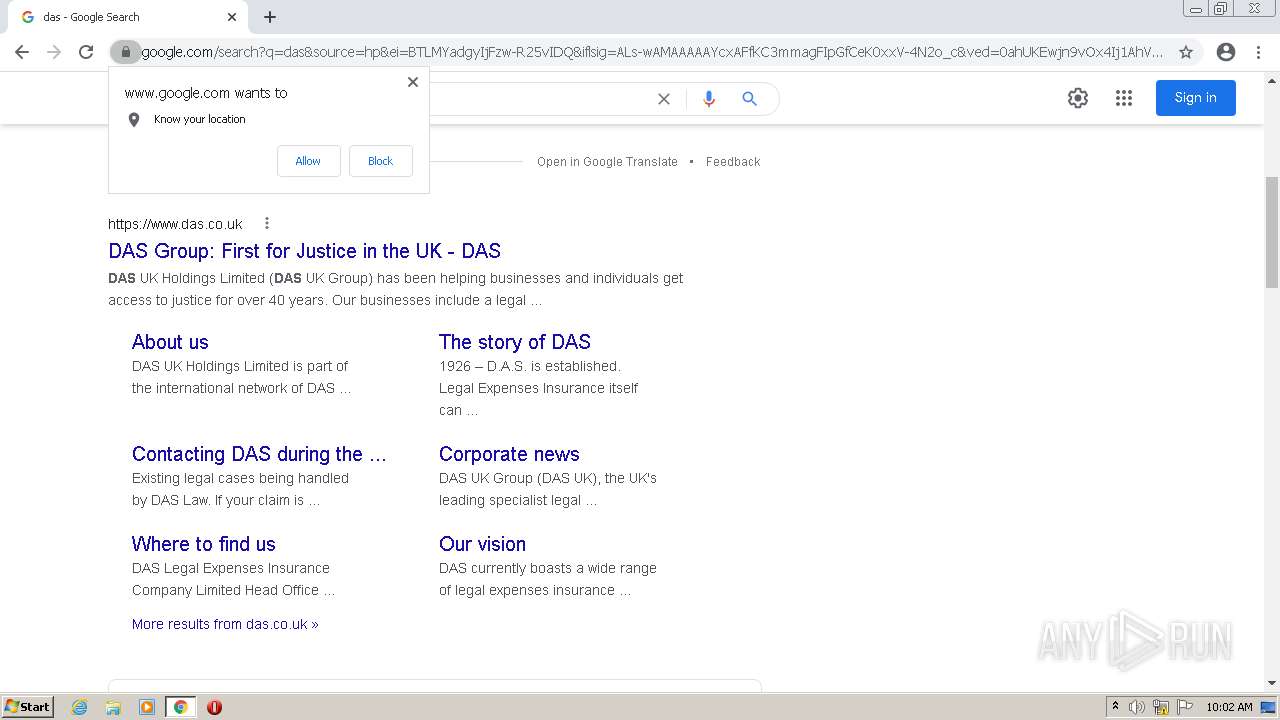
Task: Submit search with magnifier icon
Action: tap(749, 99)
